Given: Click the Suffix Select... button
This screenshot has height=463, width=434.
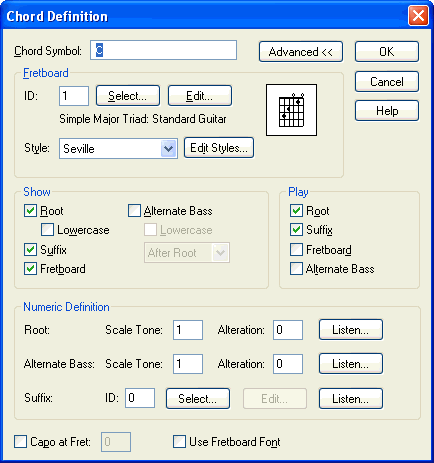Looking at the screenshot, I should (x=198, y=398).
